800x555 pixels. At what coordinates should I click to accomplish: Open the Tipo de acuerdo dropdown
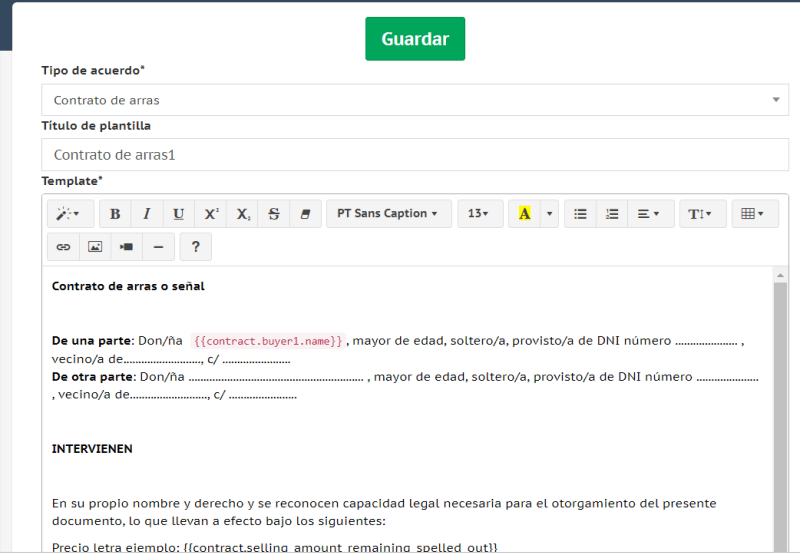coord(415,100)
